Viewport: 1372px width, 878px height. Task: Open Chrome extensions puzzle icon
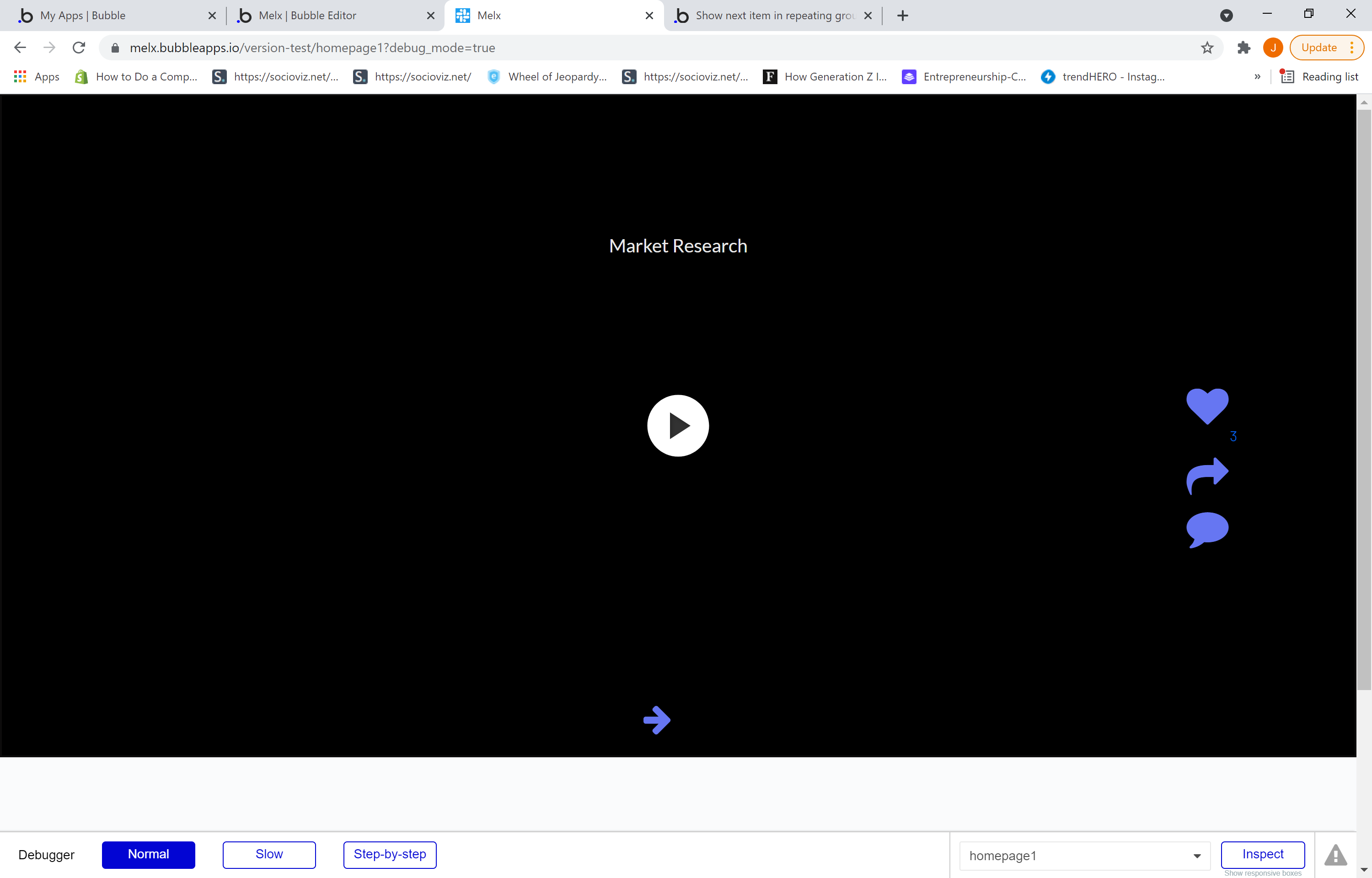click(x=1243, y=48)
